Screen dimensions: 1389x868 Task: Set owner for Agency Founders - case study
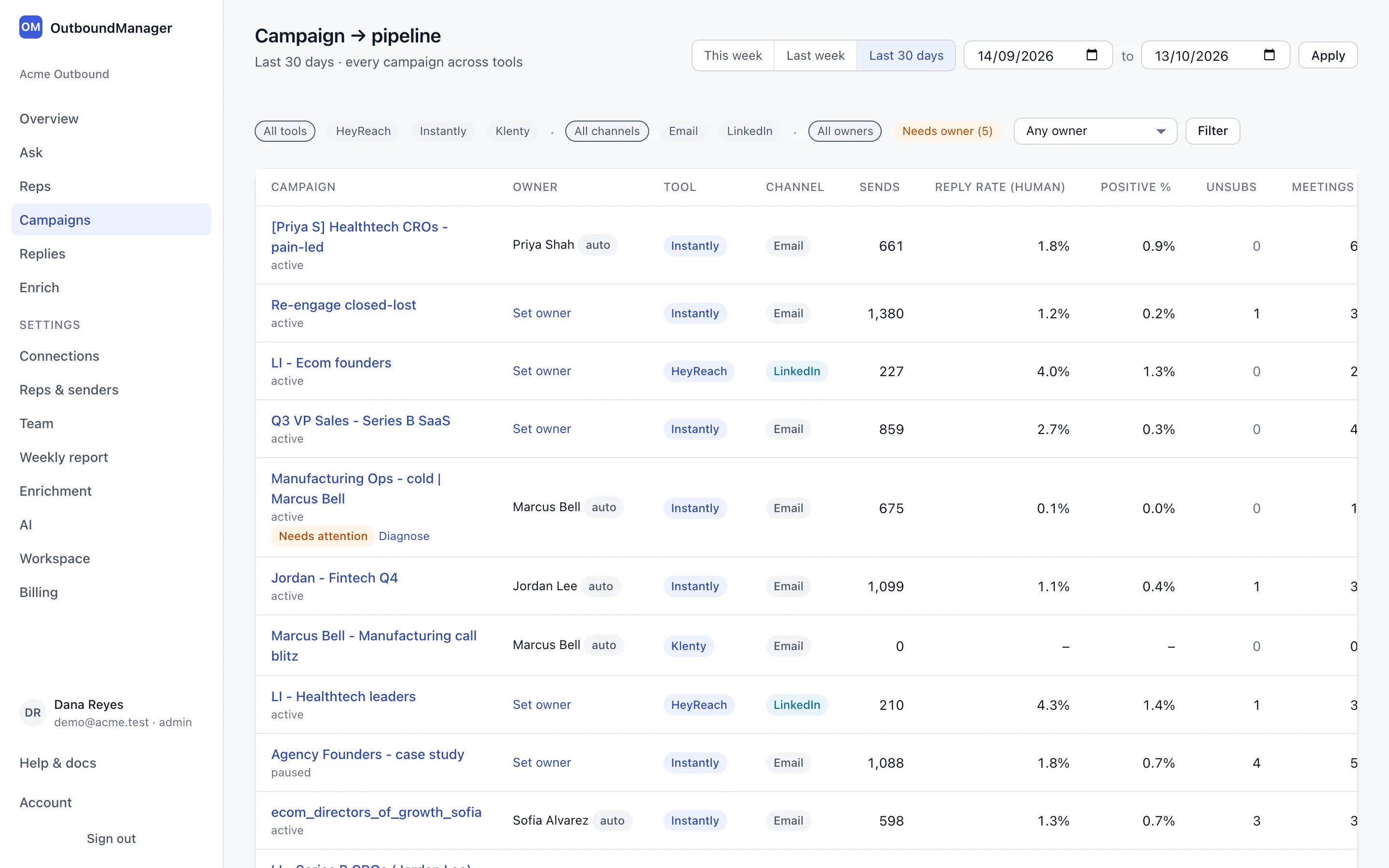click(x=541, y=762)
